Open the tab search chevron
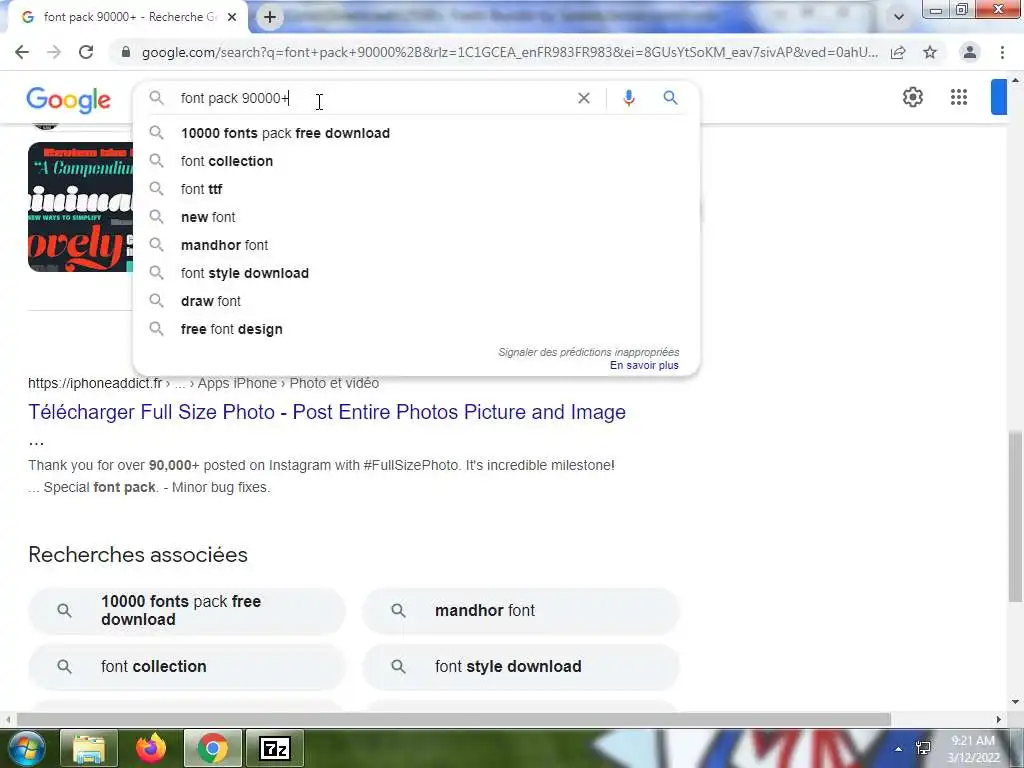 (899, 17)
